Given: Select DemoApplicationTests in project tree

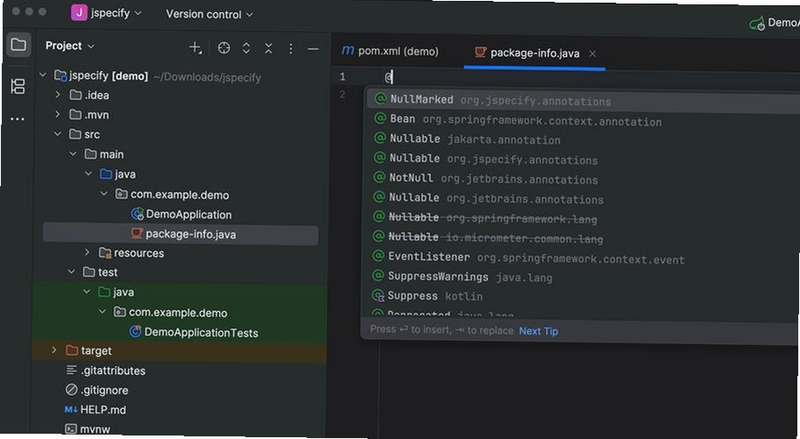Looking at the screenshot, I should click(x=193, y=332).
